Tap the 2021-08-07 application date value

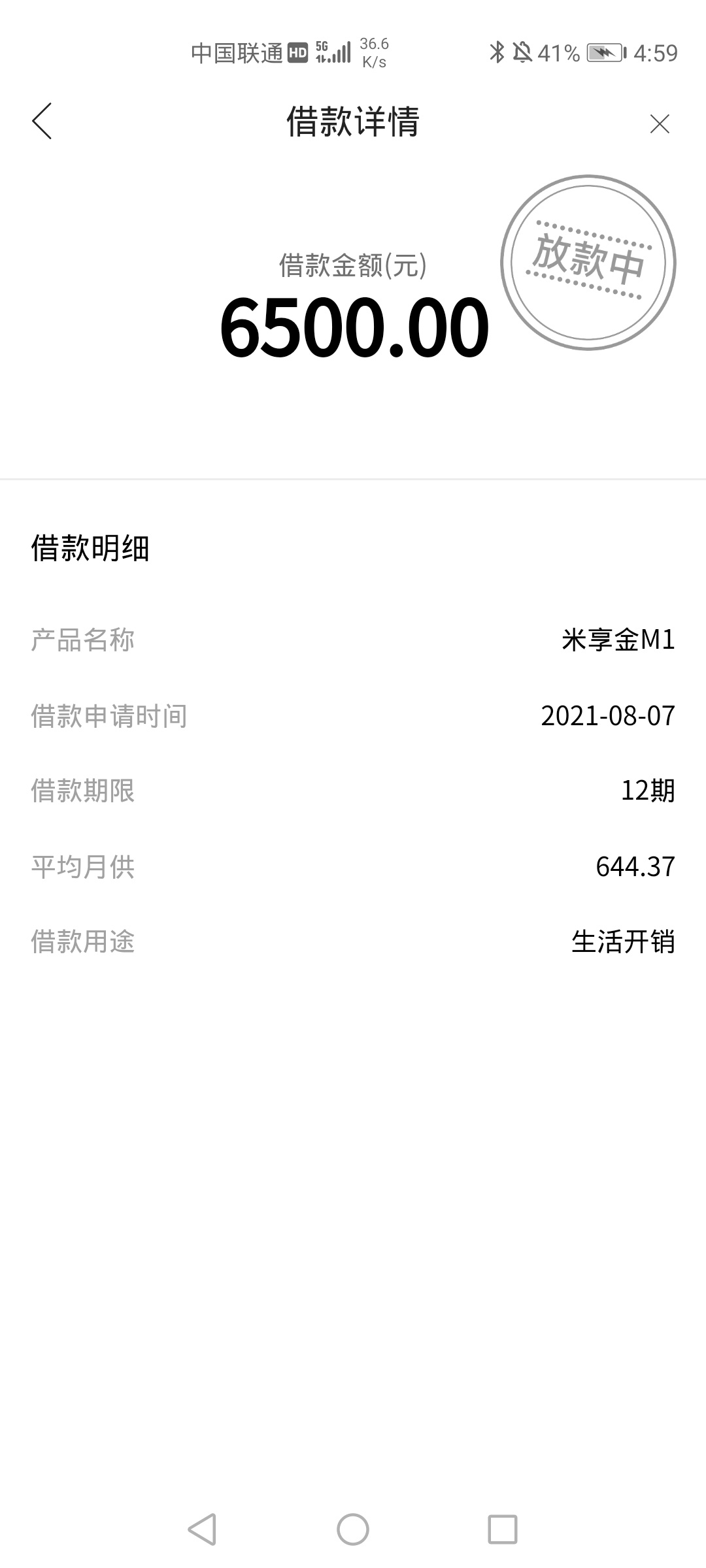pos(608,715)
